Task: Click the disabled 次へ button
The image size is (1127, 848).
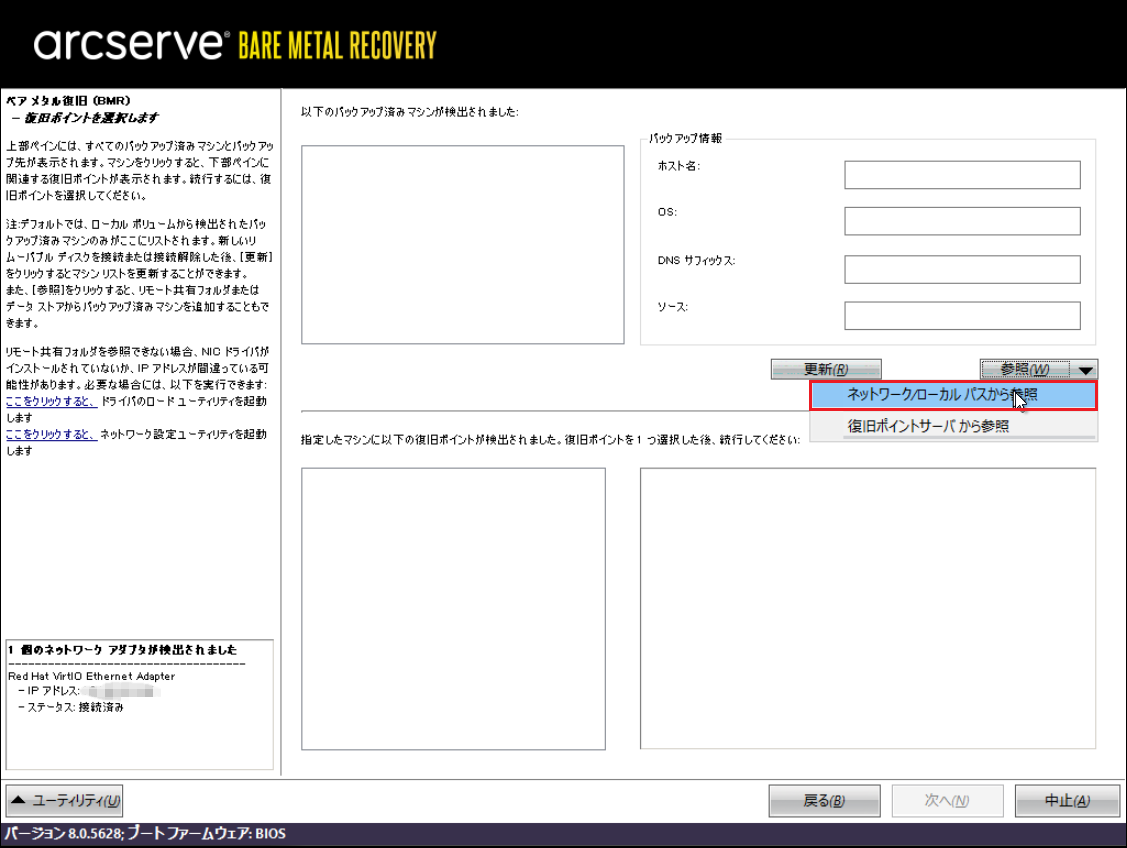Action: click(x=947, y=801)
